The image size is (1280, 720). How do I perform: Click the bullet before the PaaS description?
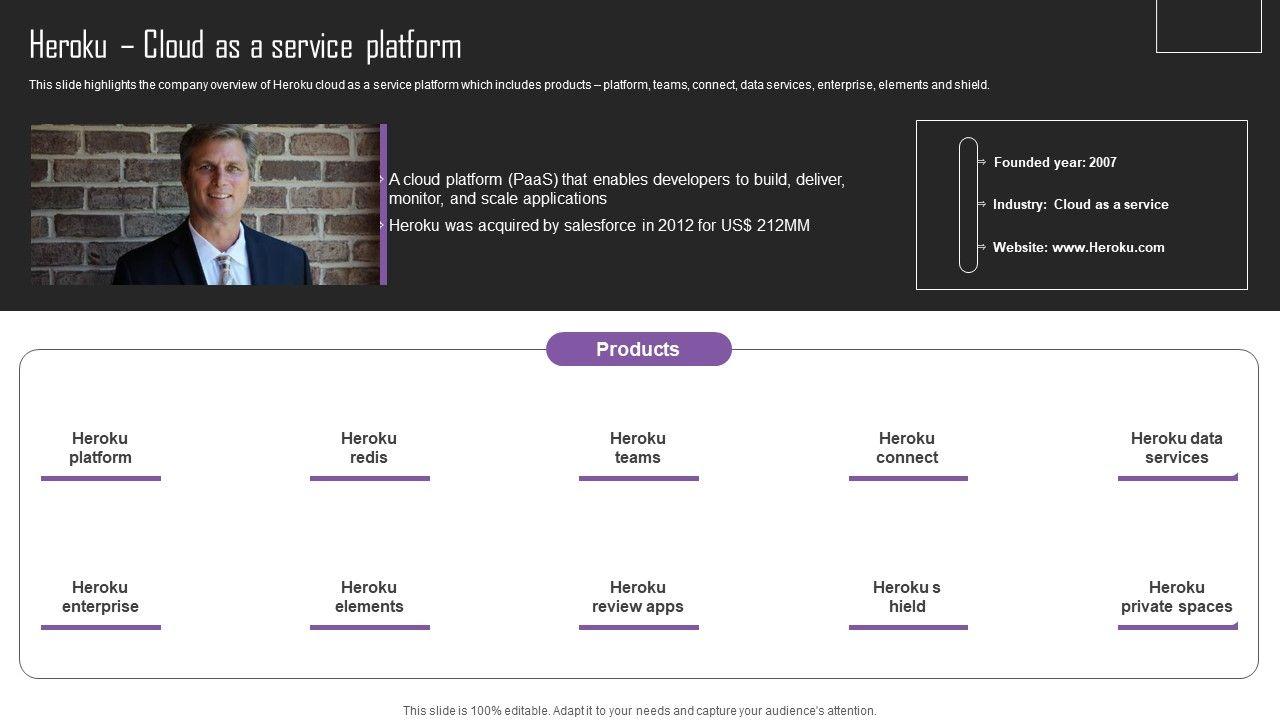(382, 180)
